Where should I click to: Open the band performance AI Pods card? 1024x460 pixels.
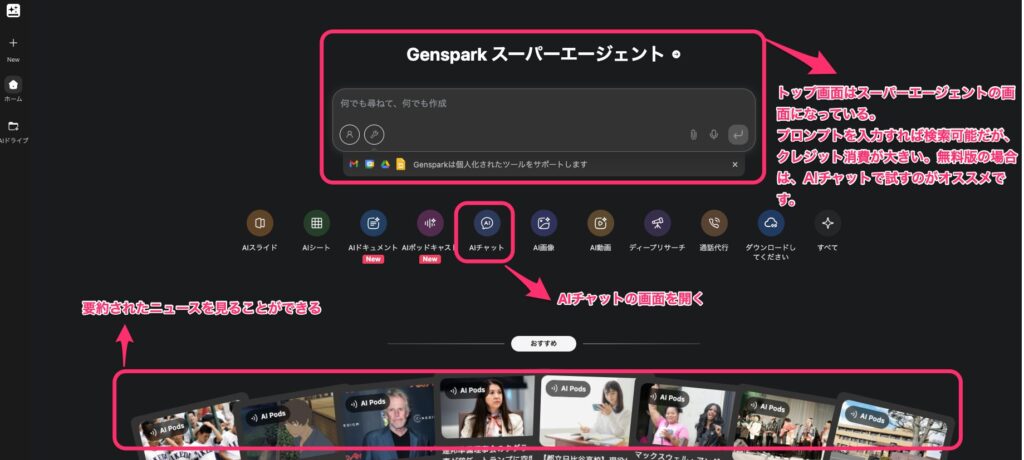[x=784, y=421]
